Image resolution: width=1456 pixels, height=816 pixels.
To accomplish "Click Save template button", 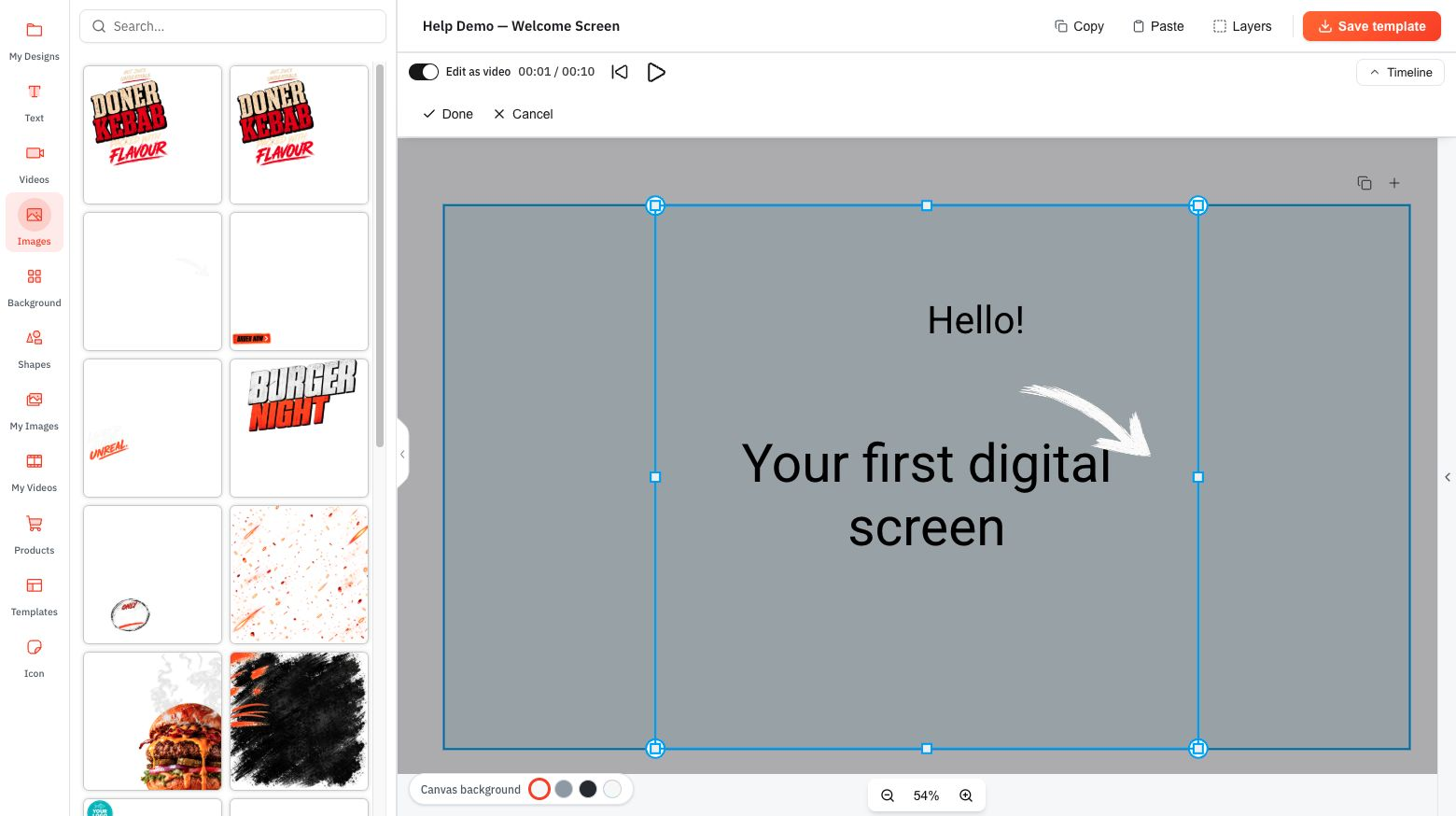I will (1372, 26).
